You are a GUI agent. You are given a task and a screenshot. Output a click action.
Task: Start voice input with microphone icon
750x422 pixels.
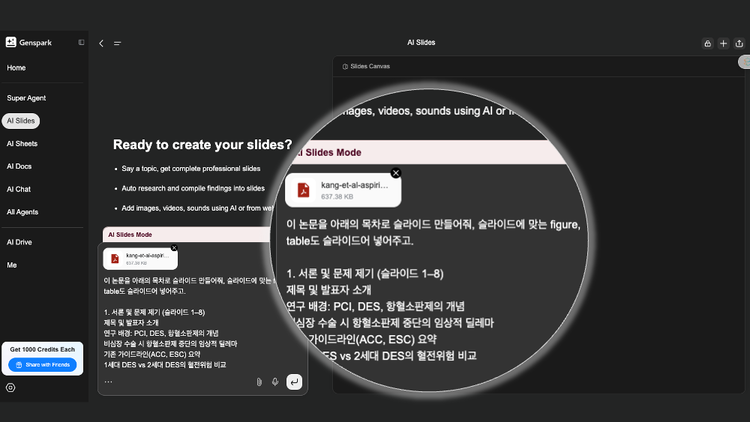(275, 381)
